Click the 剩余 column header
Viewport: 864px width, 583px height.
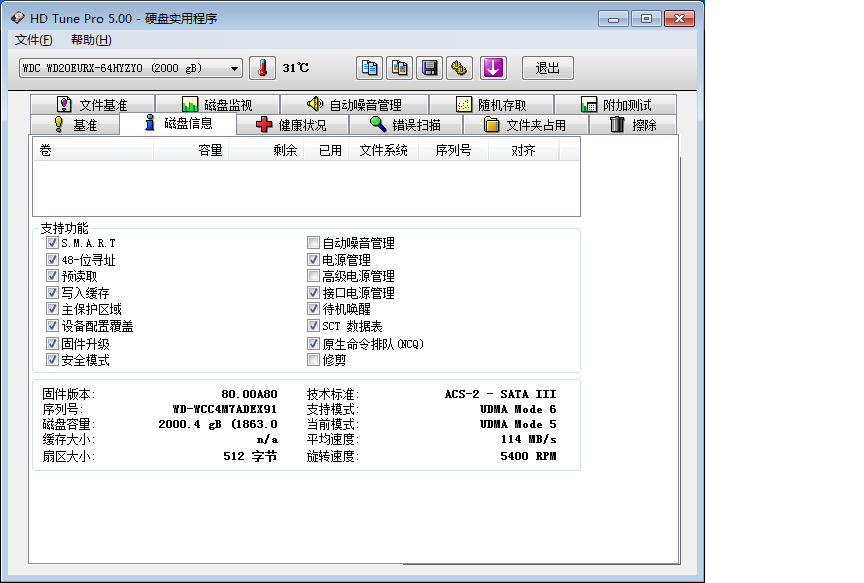tap(266, 150)
